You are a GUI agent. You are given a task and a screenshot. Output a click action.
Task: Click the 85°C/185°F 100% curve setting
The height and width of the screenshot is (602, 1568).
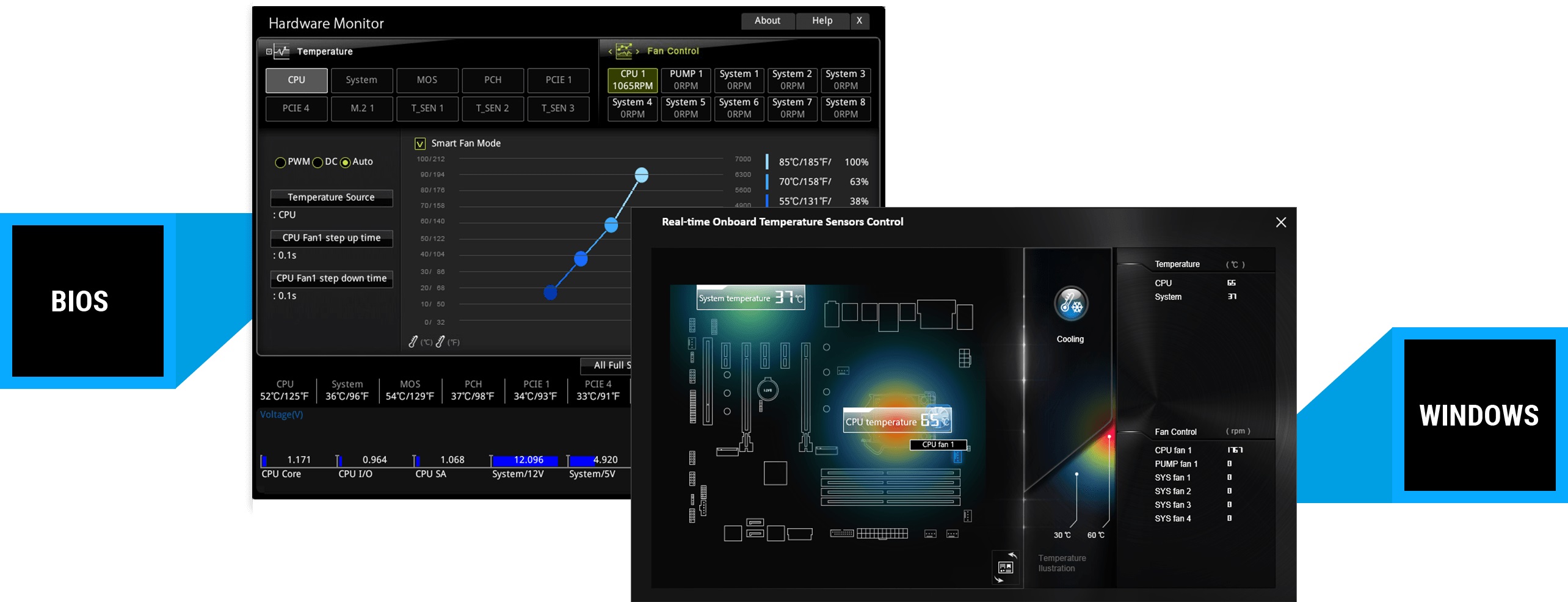pos(818,162)
